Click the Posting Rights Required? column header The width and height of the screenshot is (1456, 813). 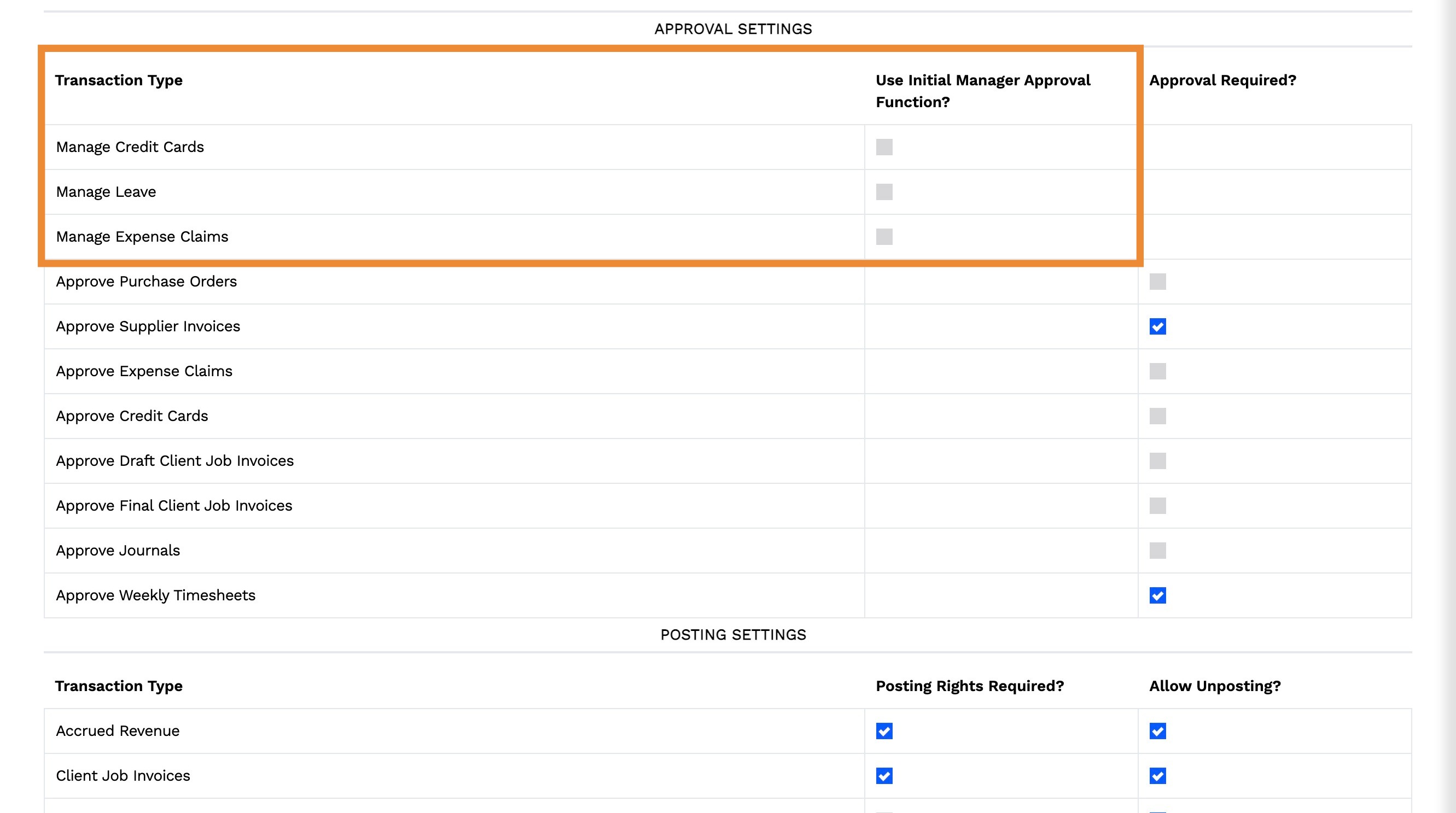(x=969, y=686)
